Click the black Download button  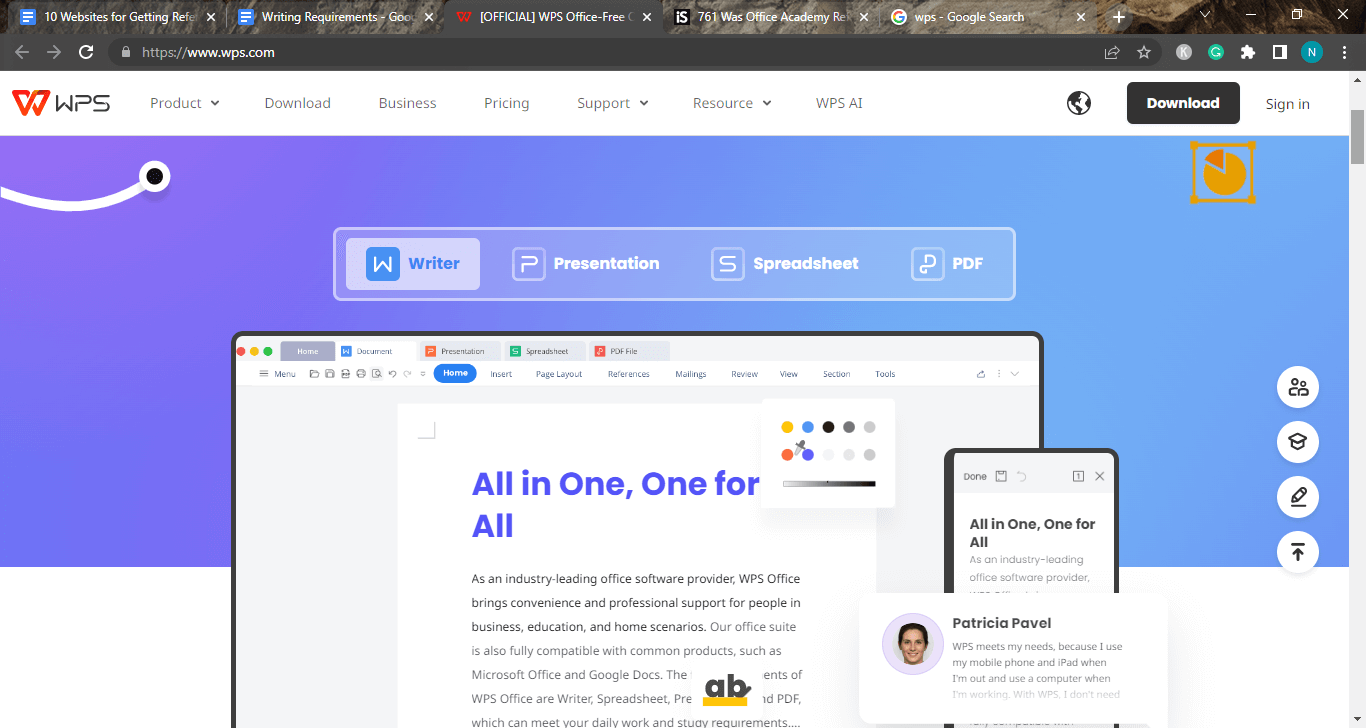pyautogui.click(x=1183, y=103)
